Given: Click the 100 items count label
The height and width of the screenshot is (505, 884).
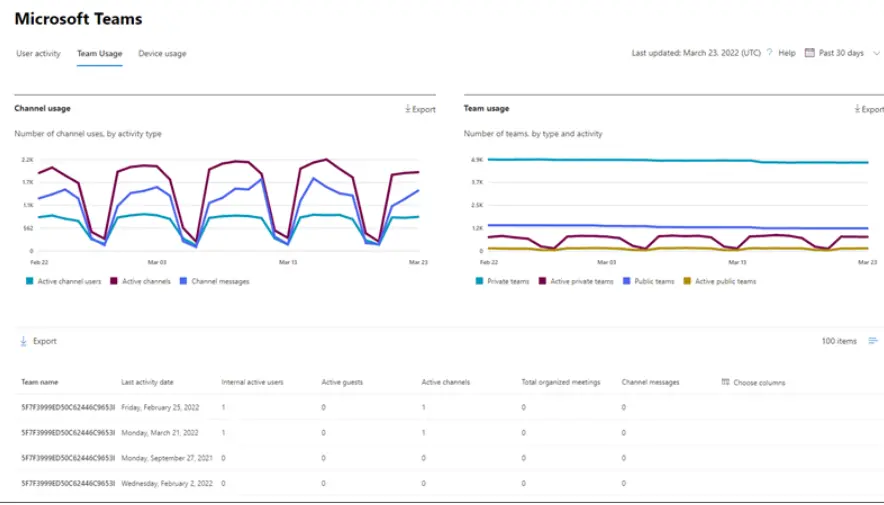Looking at the screenshot, I should click(839, 341).
